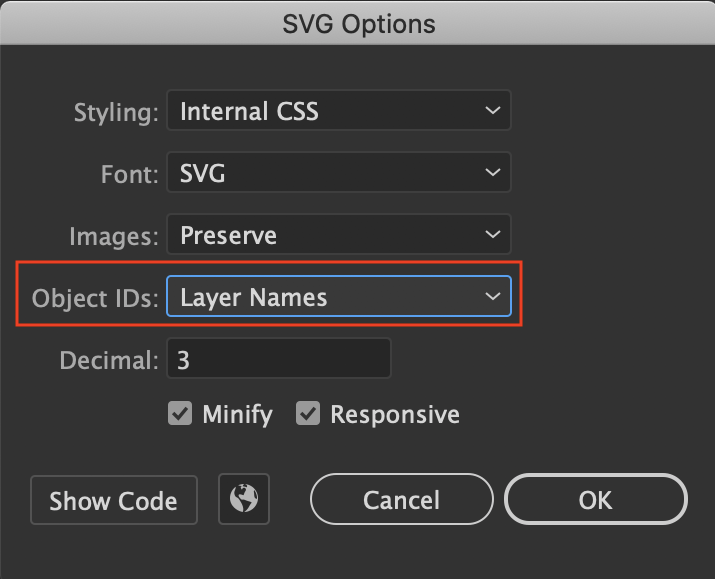Toggle Responsive via its text label

click(395, 414)
